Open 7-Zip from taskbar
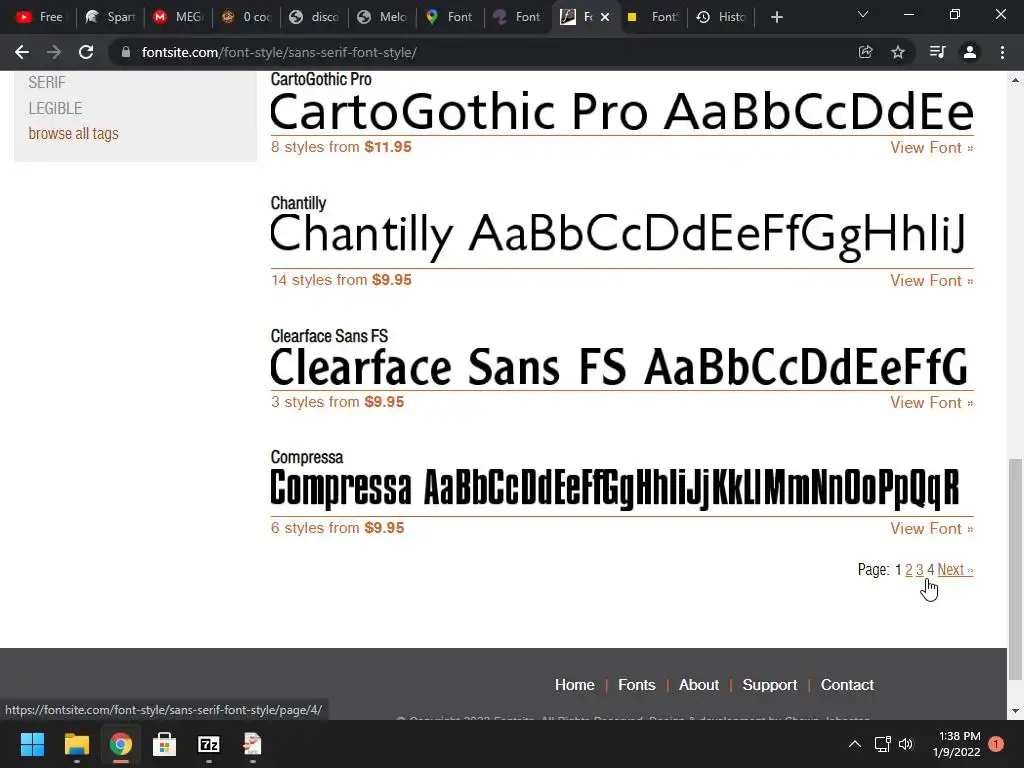 pos(209,744)
